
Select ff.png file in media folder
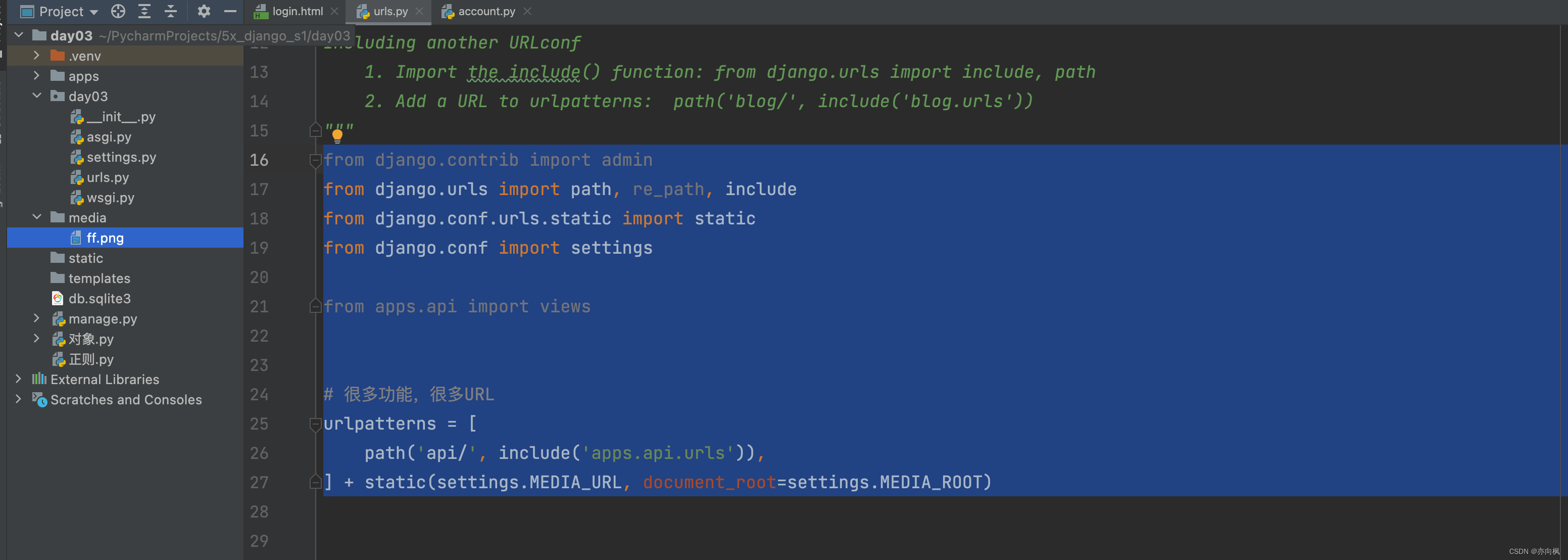(x=105, y=238)
